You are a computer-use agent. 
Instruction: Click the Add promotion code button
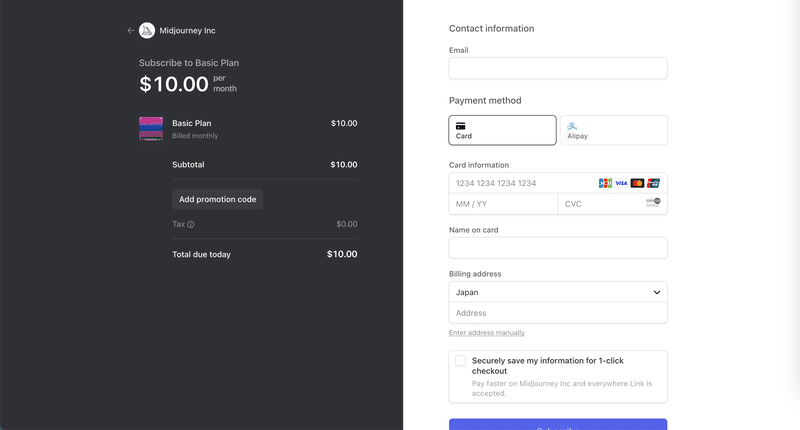(x=217, y=199)
